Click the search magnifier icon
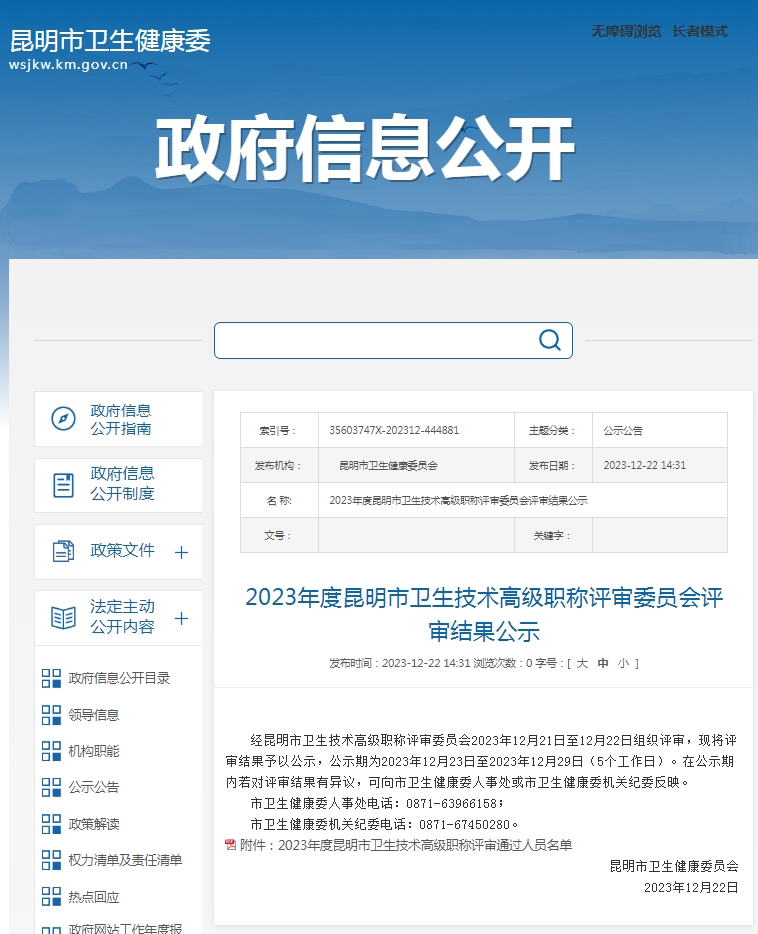The height and width of the screenshot is (934, 758). pyautogui.click(x=550, y=340)
